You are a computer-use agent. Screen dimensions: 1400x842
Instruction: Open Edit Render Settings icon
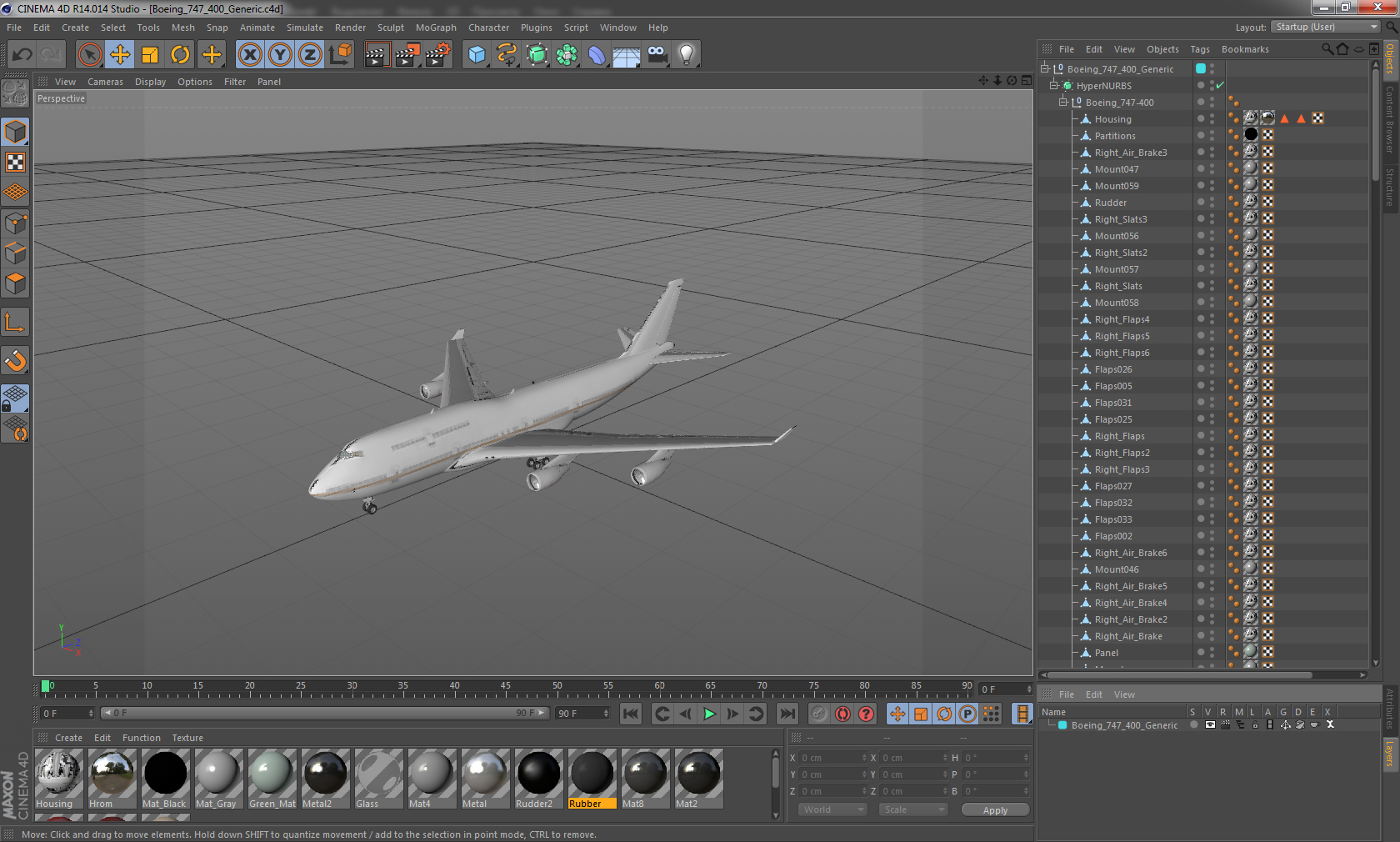(x=437, y=55)
